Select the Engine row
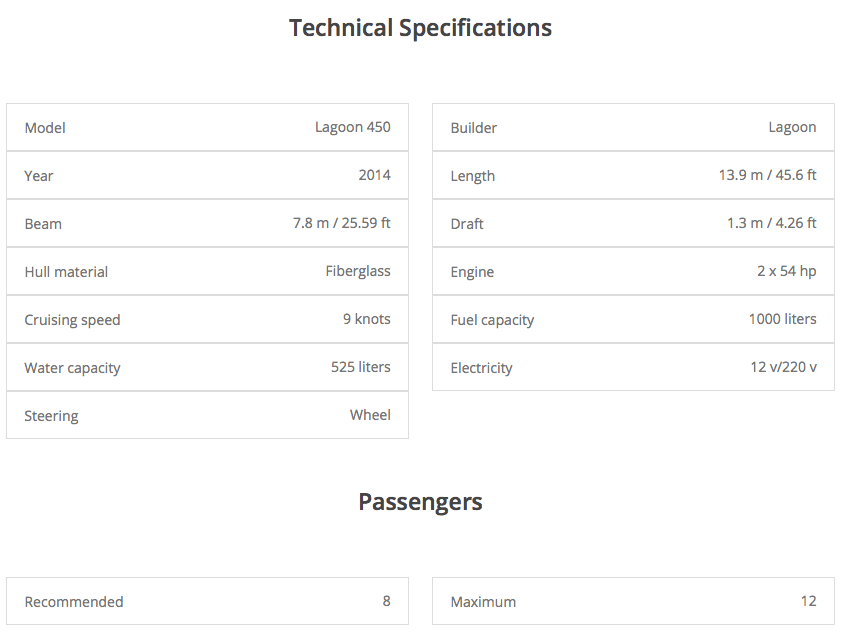 coord(633,272)
